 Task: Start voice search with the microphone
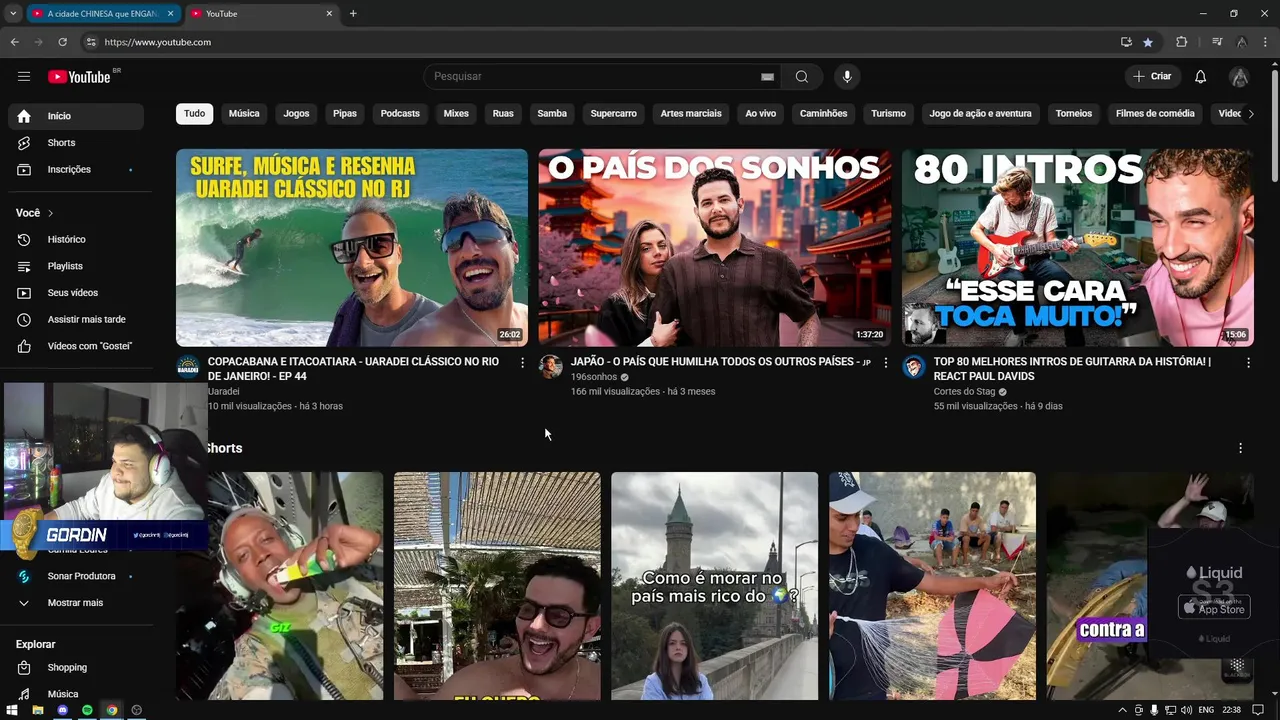tap(847, 77)
